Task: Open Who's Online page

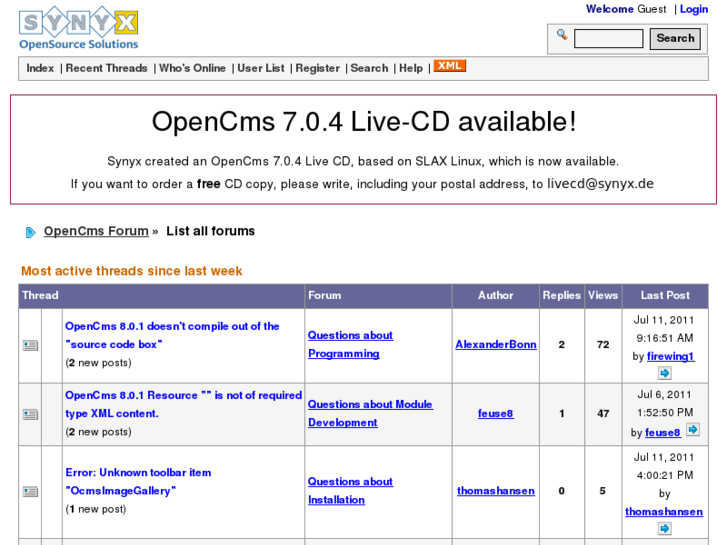Action: (192, 68)
